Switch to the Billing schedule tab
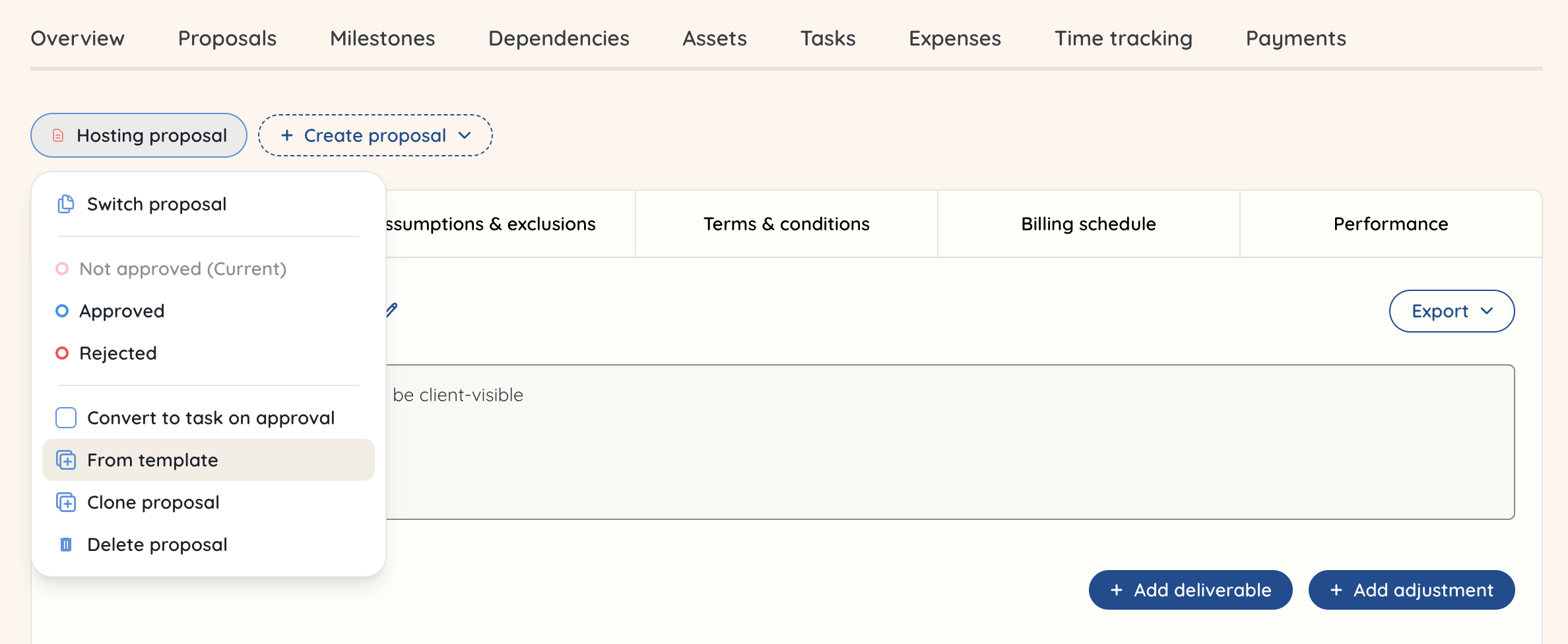The image size is (1568, 644). pos(1088,224)
